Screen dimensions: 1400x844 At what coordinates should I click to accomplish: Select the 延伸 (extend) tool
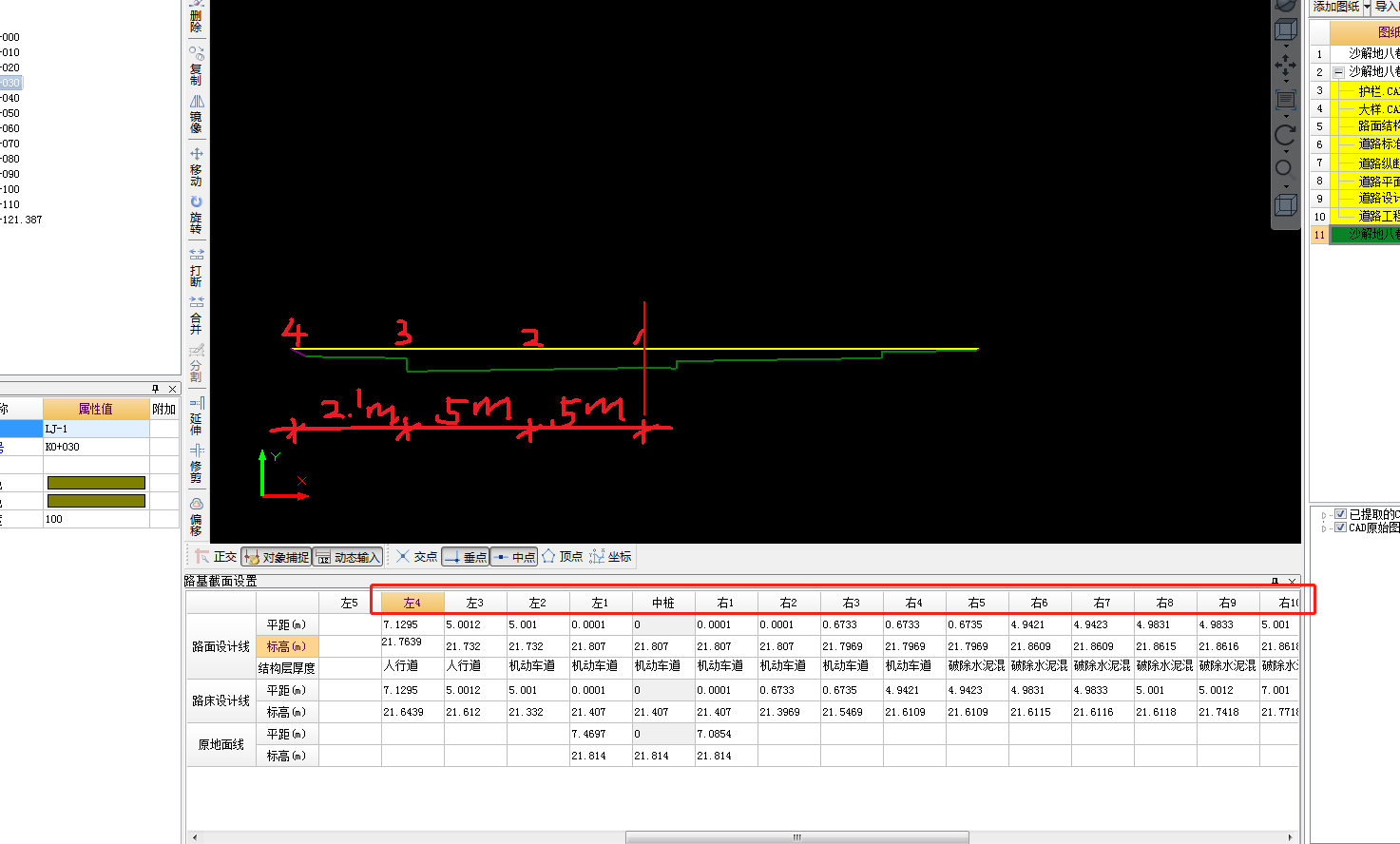(196, 416)
